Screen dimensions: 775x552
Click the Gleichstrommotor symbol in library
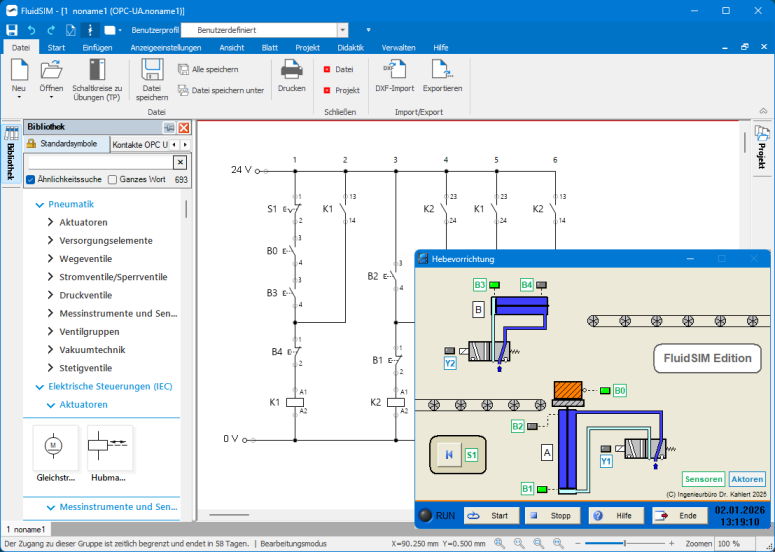[56, 447]
